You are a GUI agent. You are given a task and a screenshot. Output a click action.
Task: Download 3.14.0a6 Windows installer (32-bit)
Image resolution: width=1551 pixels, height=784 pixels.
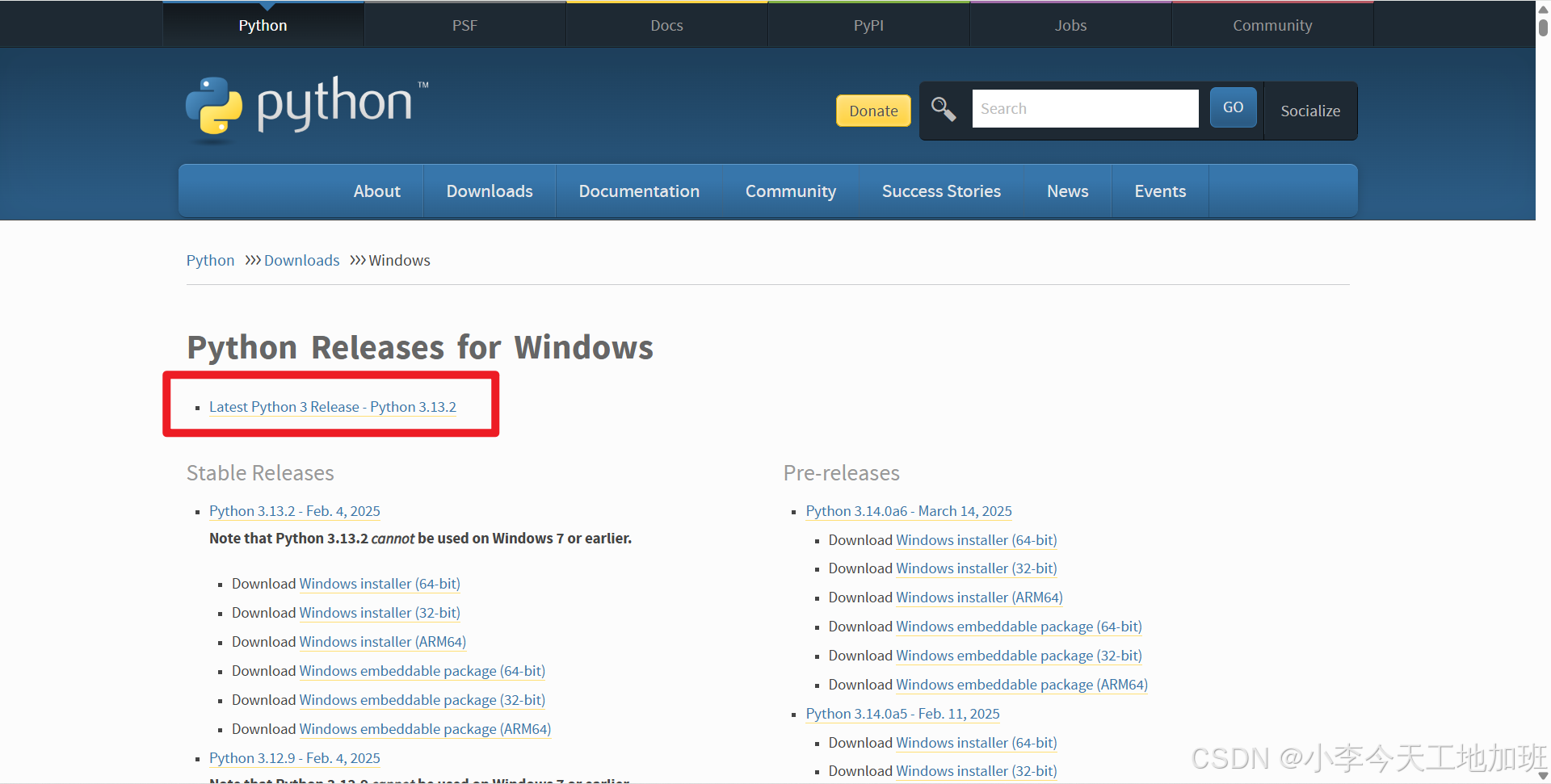977,568
